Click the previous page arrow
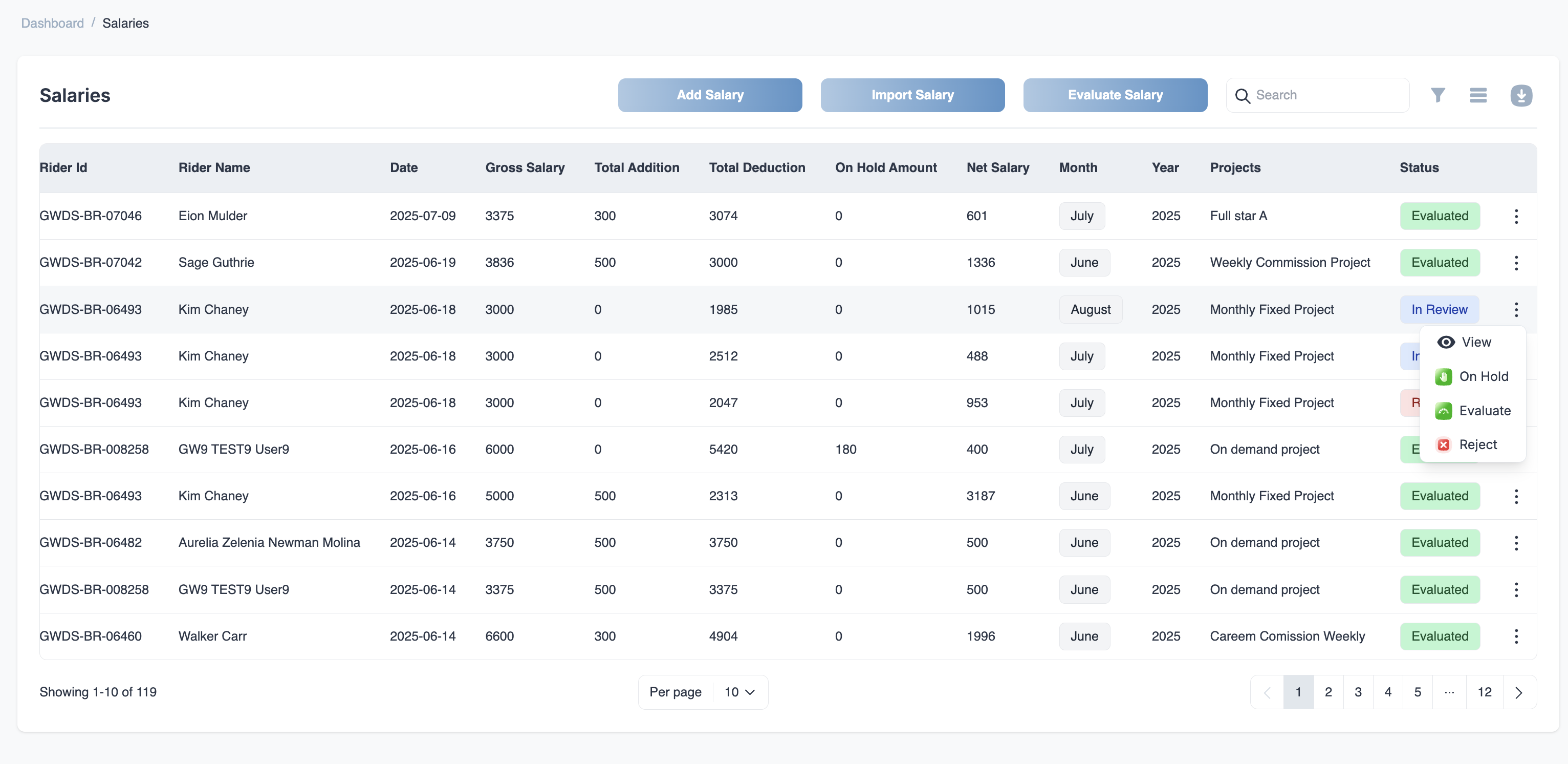The height and width of the screenshot is (764, 1568). pyautogui.click(x=1267, y=692)
